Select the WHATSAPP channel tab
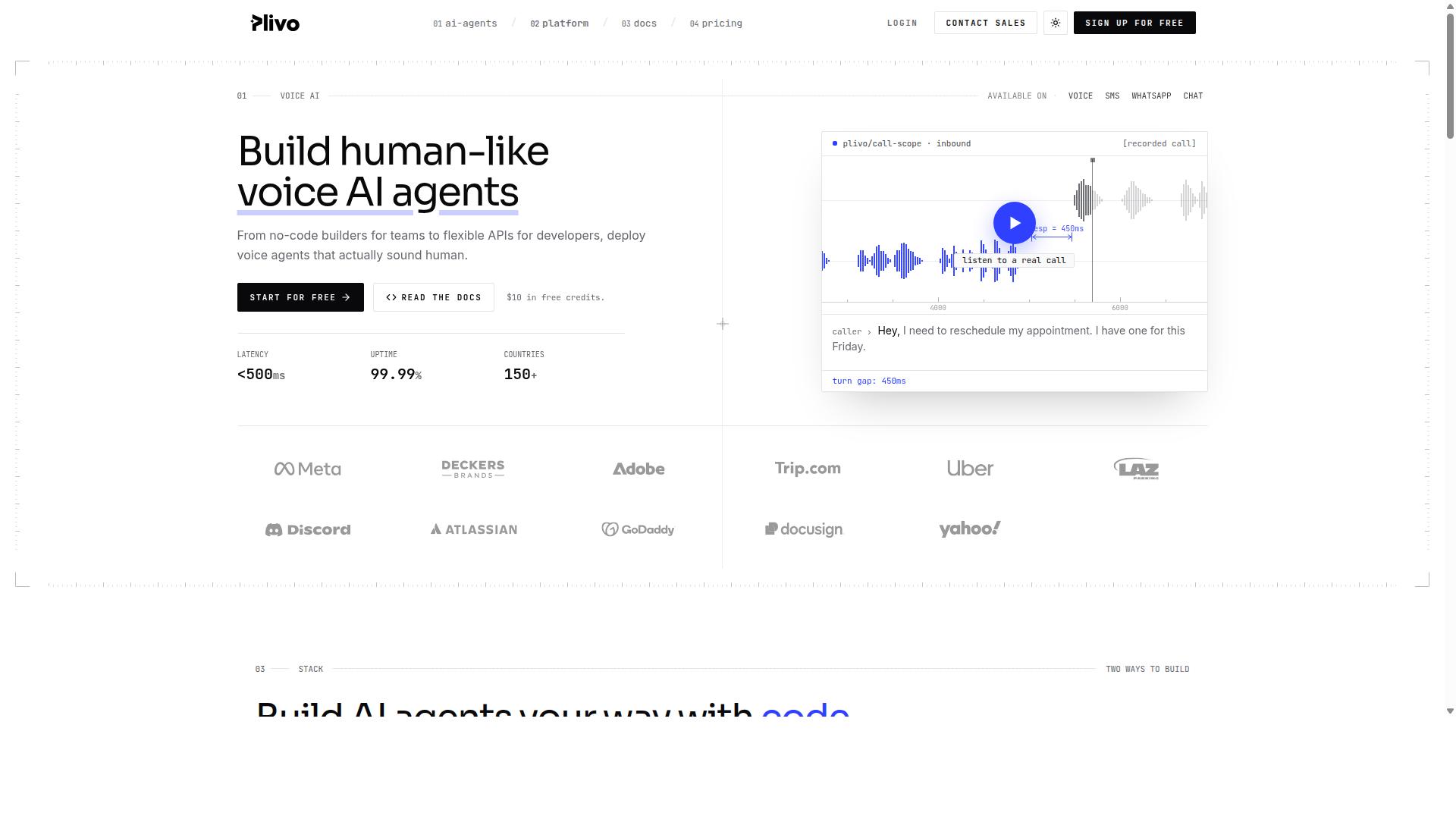1456x819 pixels. (1151, 96)
